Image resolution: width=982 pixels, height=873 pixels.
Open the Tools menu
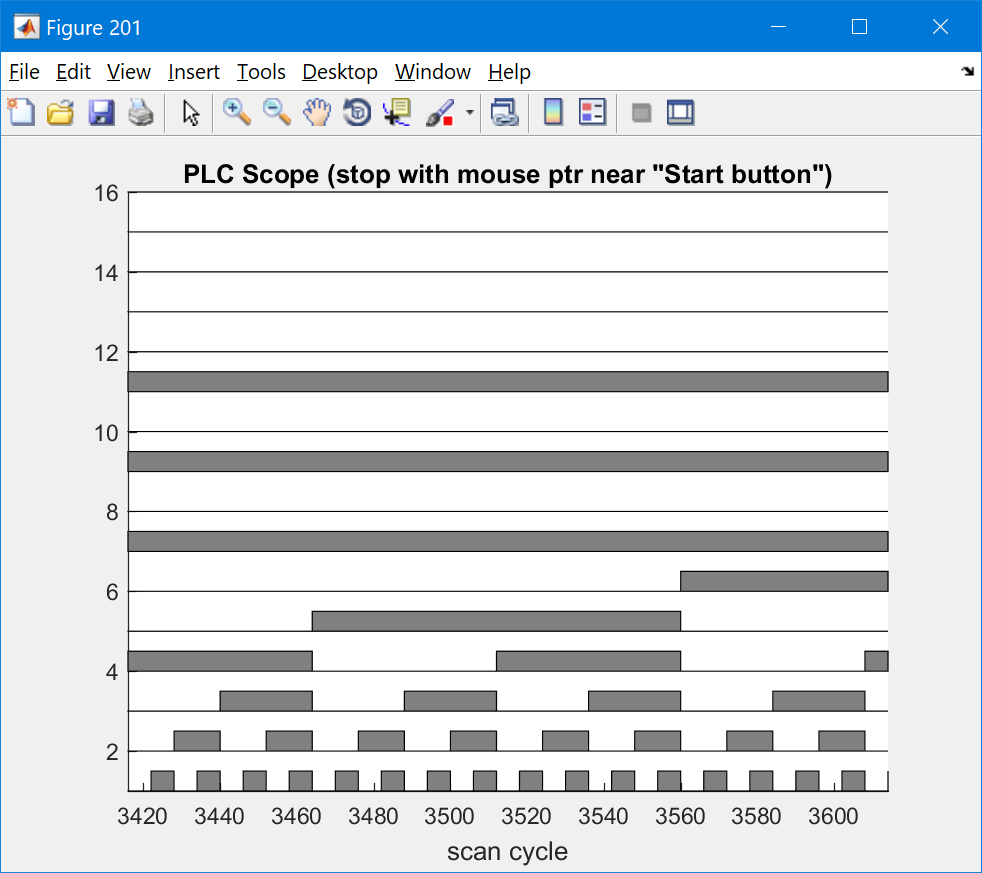[x=261, y=72]
